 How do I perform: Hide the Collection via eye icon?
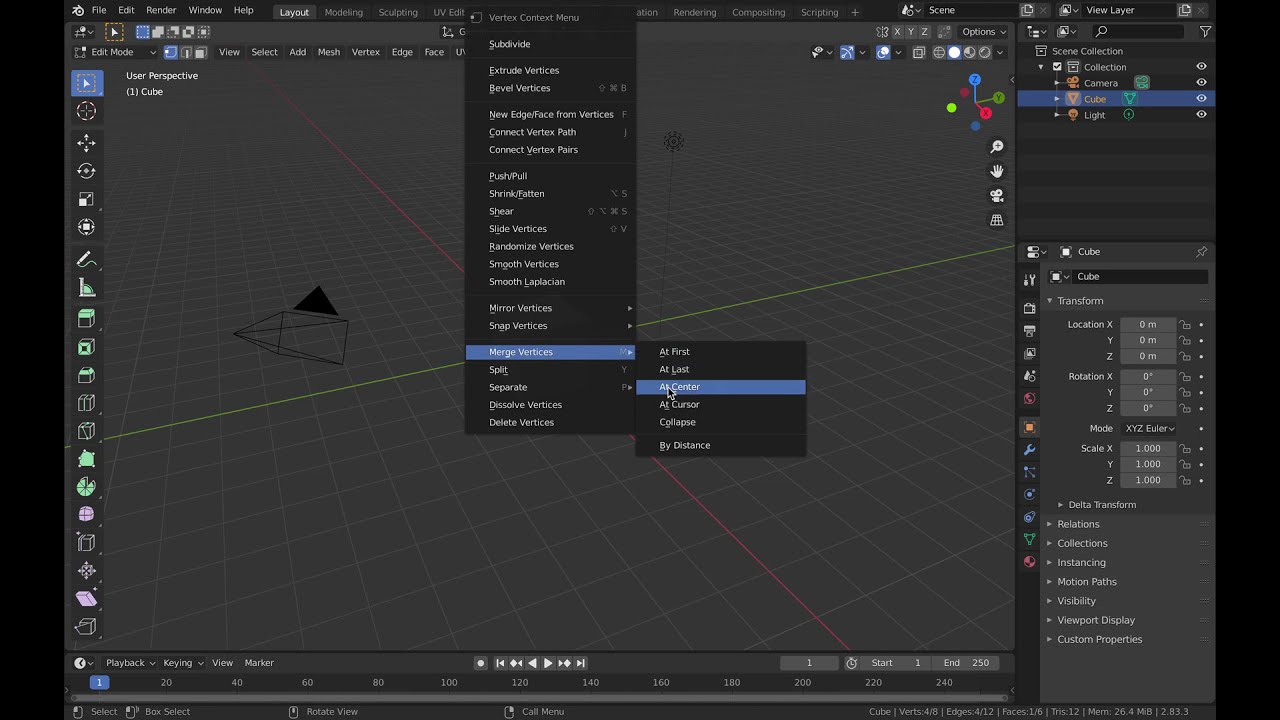(x=1201, y=67)
